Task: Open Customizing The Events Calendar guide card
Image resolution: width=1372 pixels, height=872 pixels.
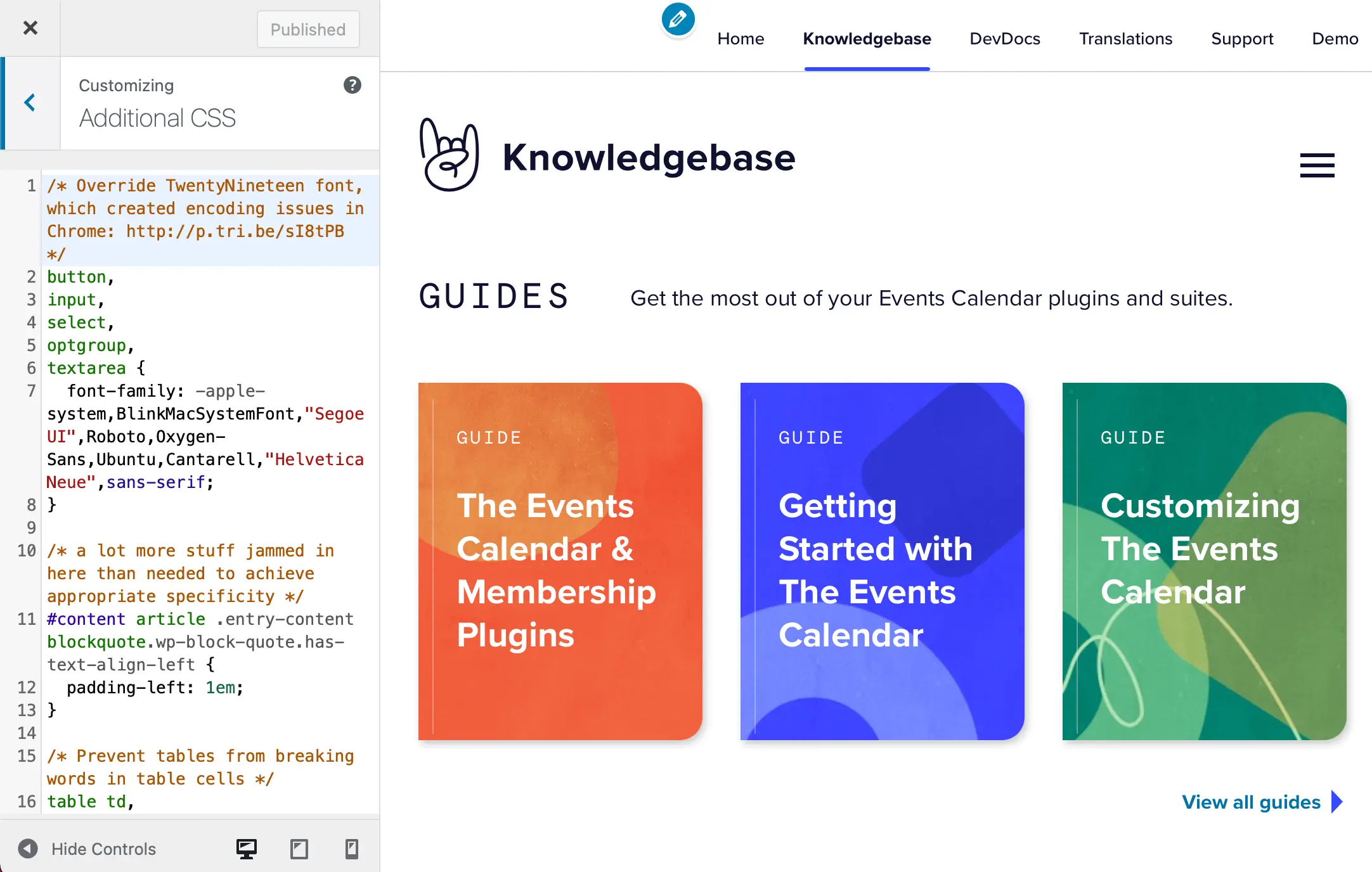Action: pyautogui.click(x=1205, y=561)
